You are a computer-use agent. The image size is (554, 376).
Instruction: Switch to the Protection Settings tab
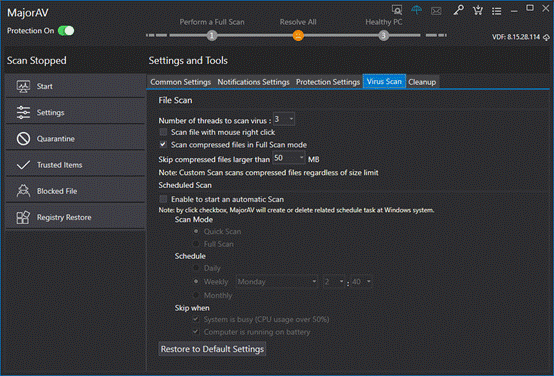(x=328, y=82)
